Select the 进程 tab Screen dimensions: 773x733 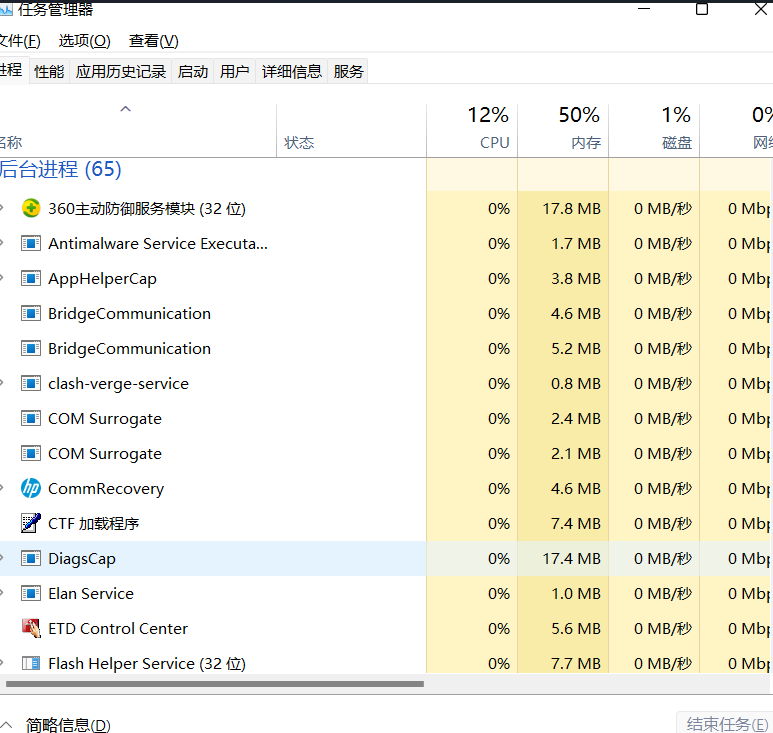click(14, 70)
